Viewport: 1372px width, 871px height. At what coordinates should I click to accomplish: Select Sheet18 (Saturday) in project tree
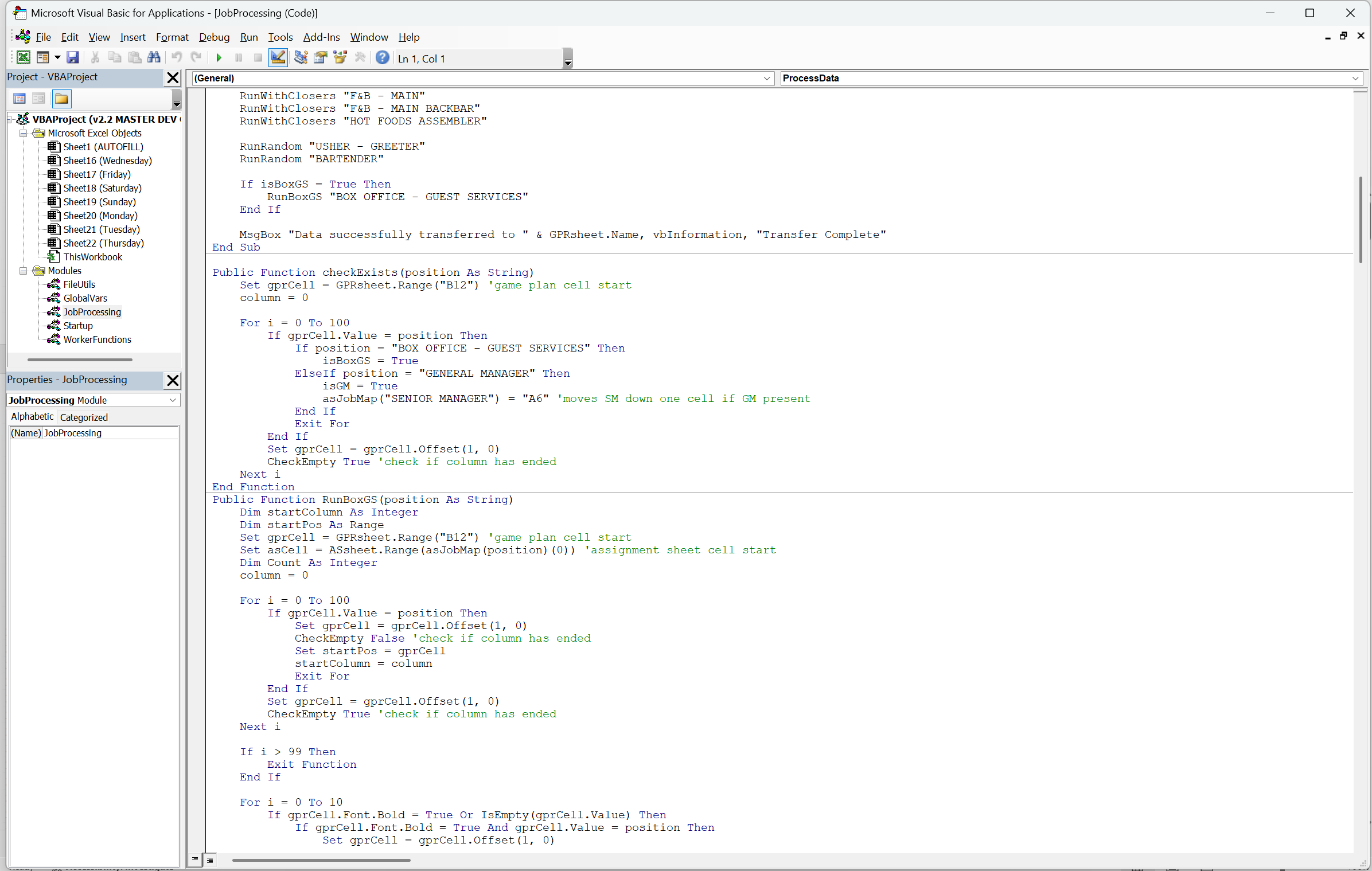102,188
